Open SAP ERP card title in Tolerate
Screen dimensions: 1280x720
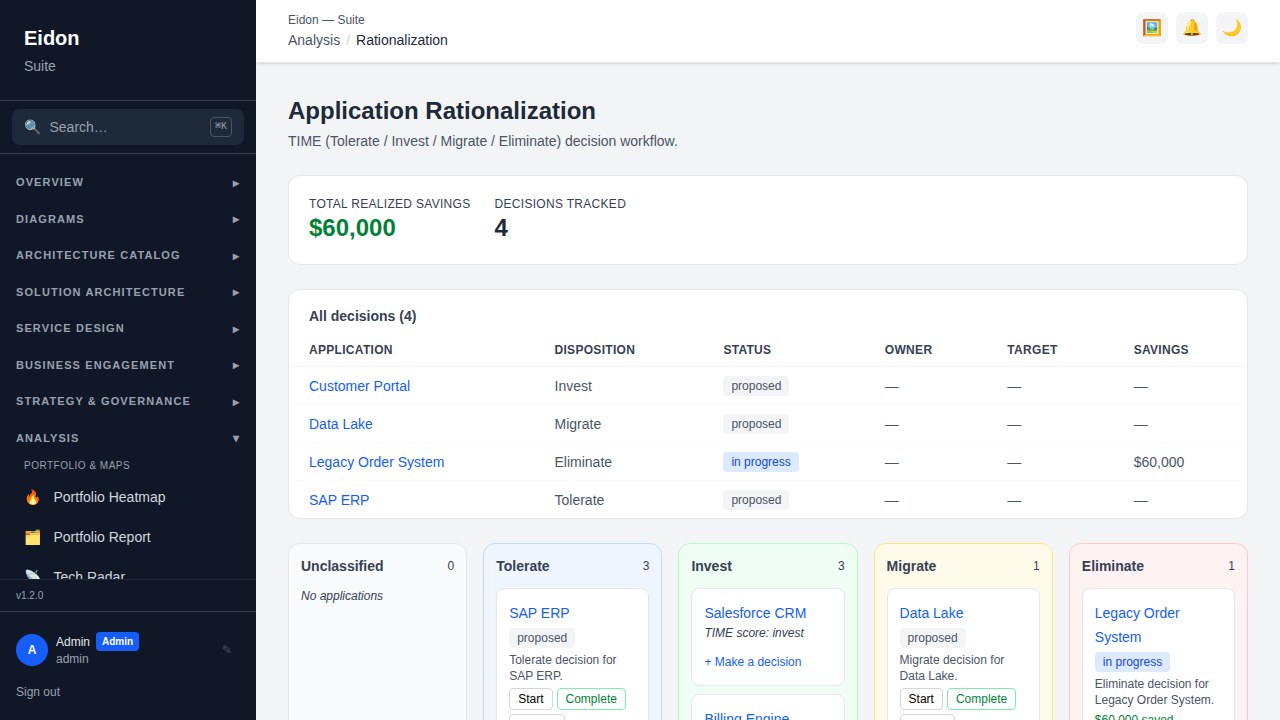539,613
